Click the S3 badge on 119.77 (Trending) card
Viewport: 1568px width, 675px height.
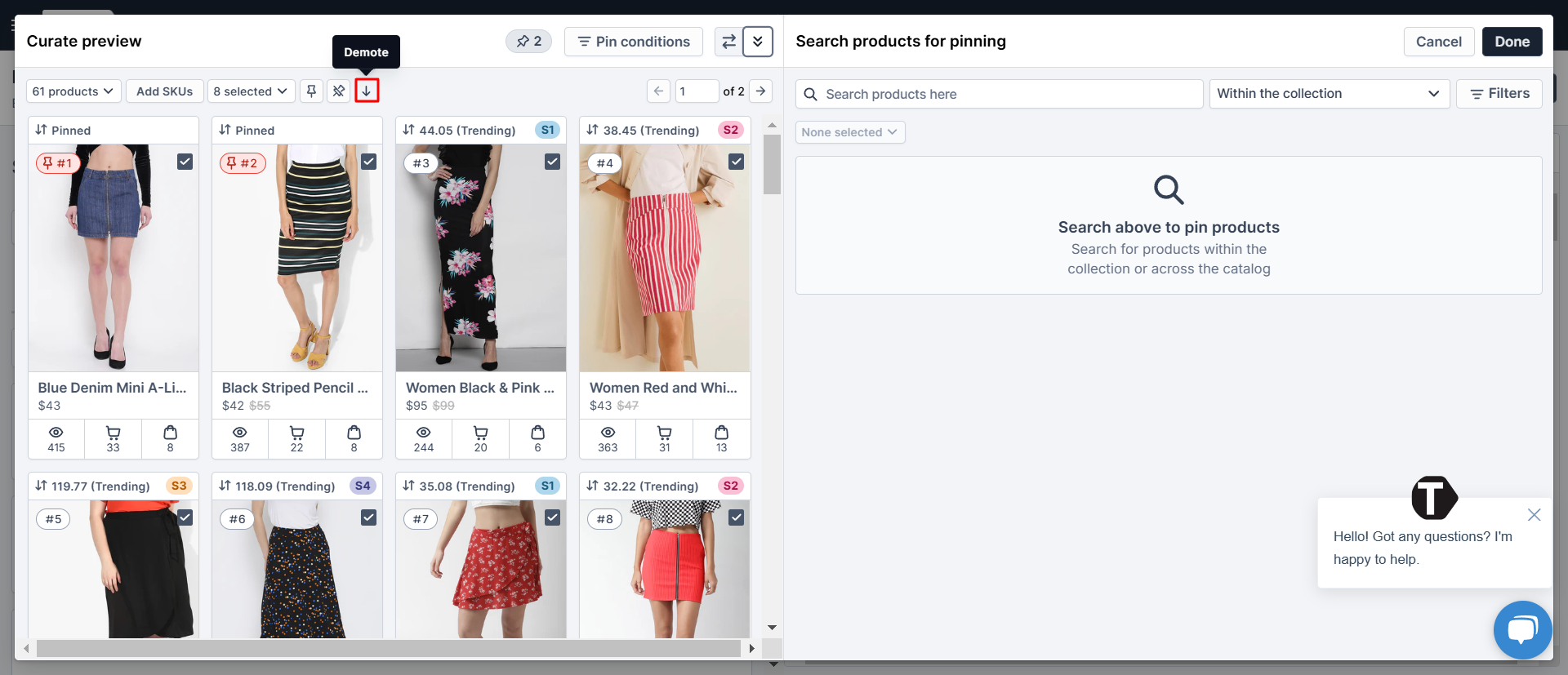pyautogui.click(x=179, y=486)
